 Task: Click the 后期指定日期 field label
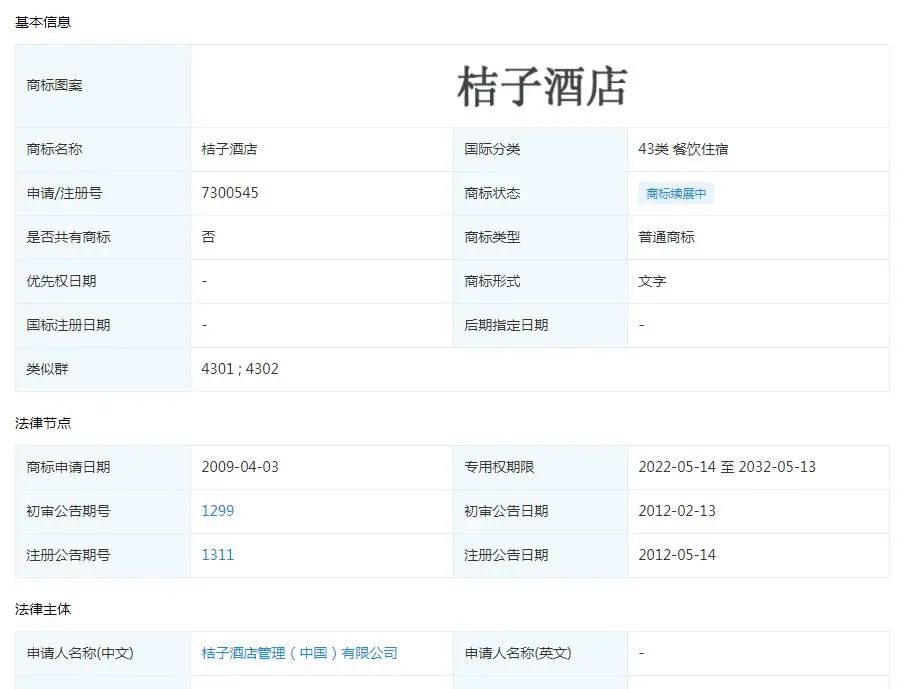[506, 325]
